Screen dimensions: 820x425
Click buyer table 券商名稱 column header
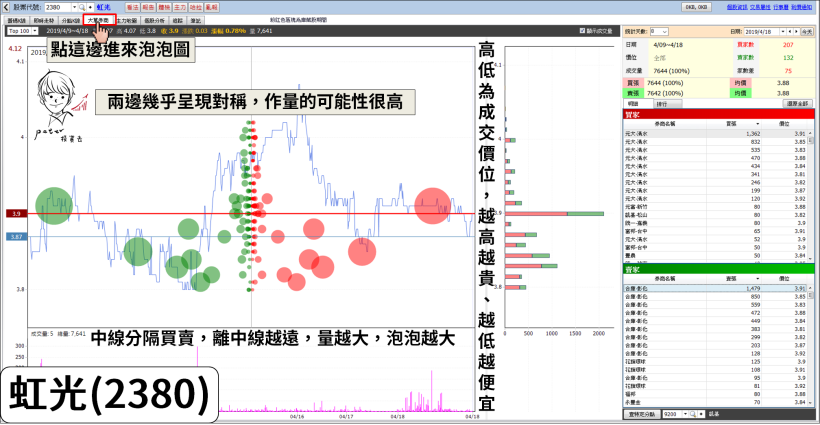[x=665, y=124]
